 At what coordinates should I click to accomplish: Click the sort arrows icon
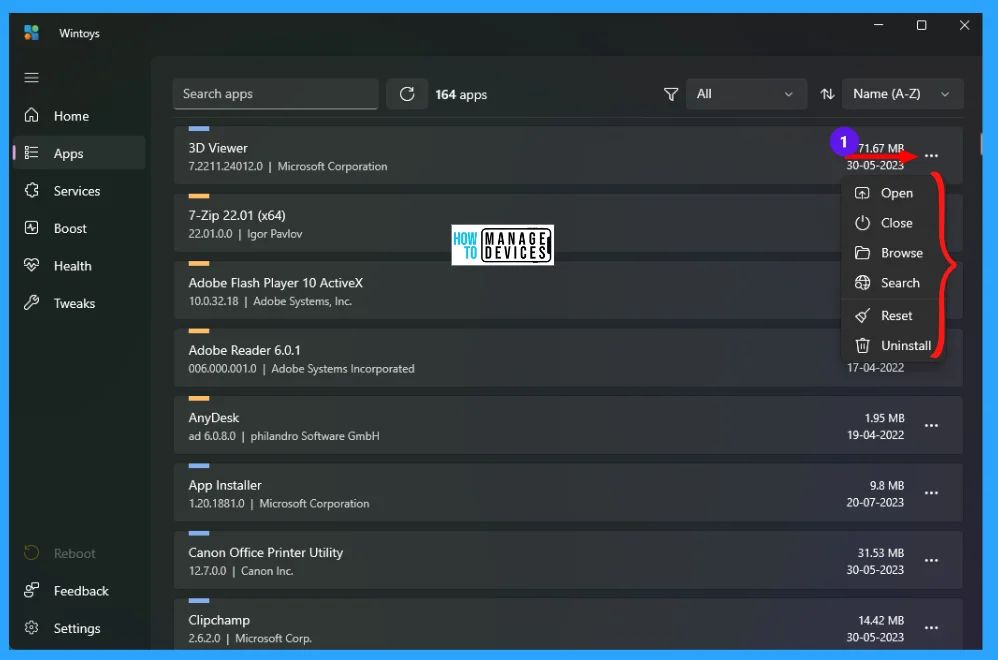tap(827, 94)
